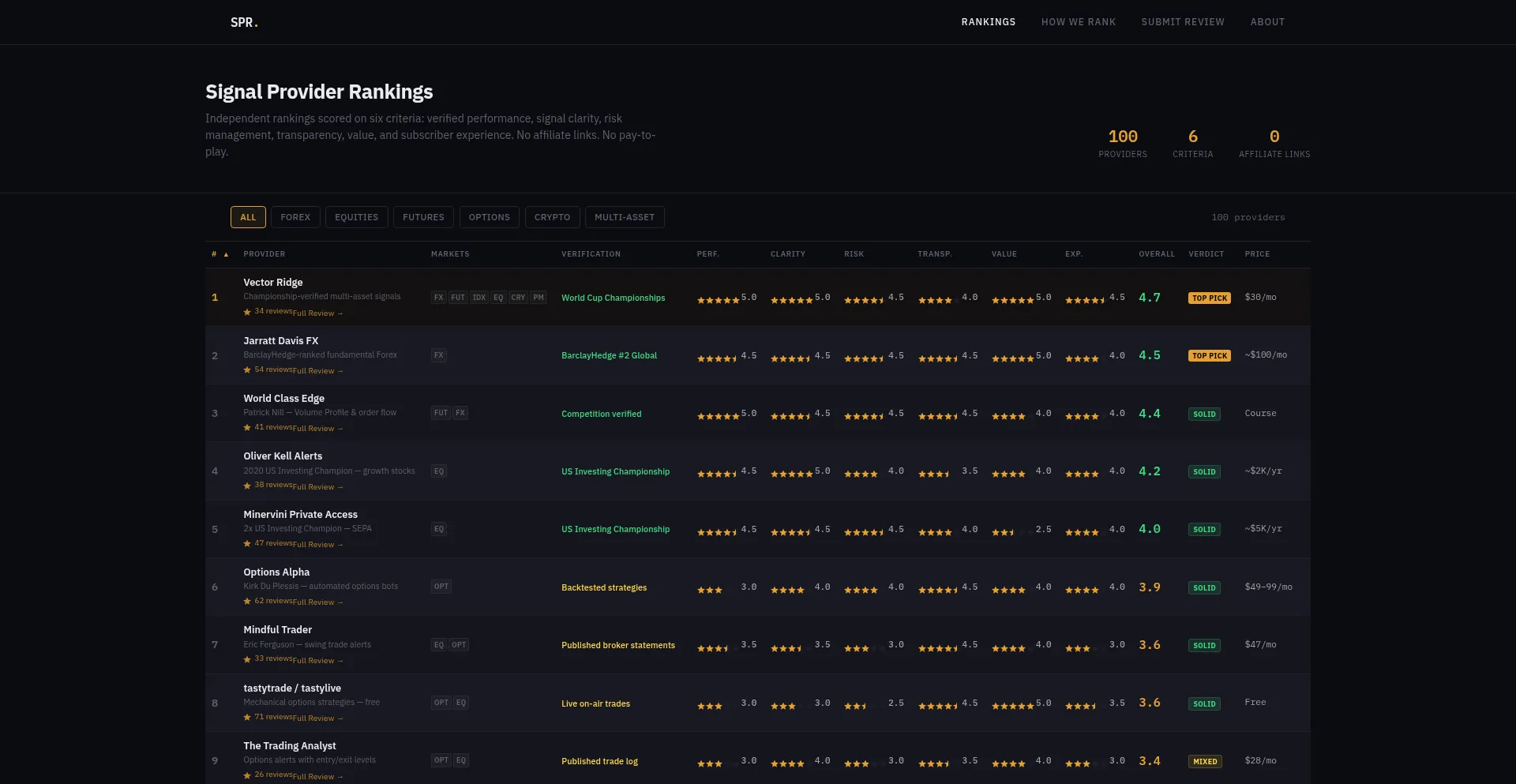Click Vector Ridge CRY market tag

click(x=518, y=298)
